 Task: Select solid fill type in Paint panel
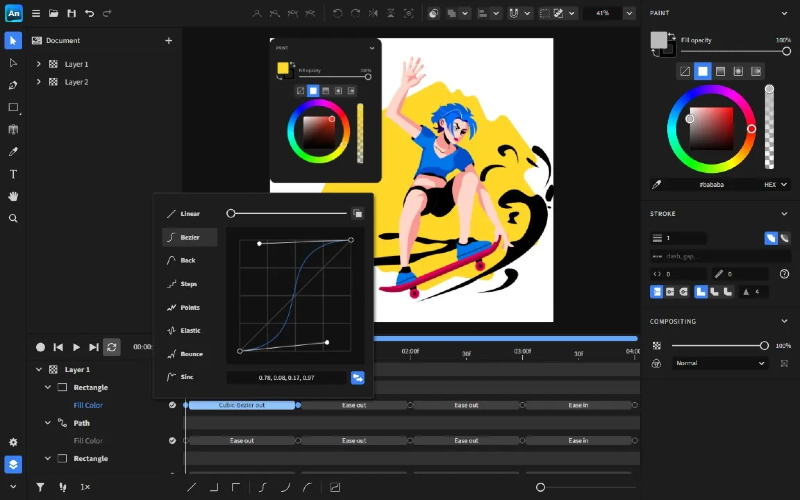pyautogui.click(x=703, y=71)
